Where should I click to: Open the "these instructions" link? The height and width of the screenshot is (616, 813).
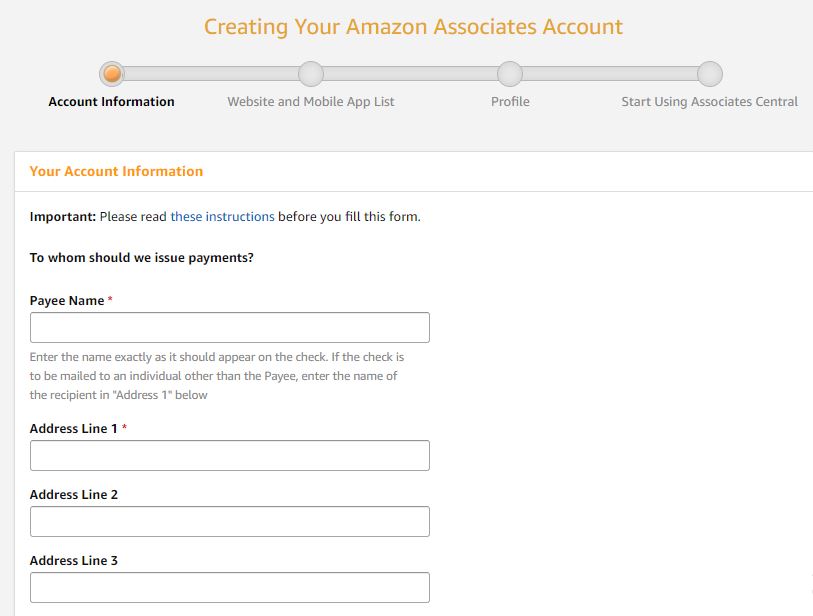222,216
